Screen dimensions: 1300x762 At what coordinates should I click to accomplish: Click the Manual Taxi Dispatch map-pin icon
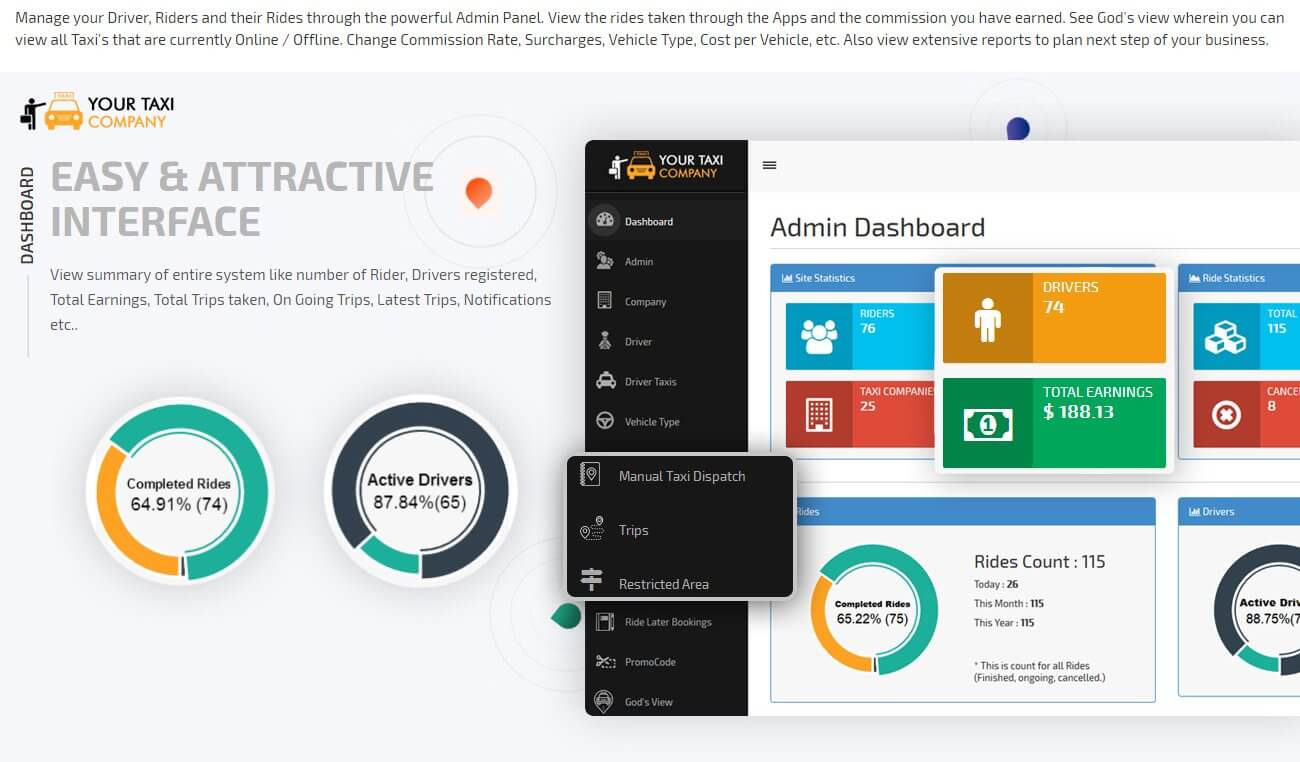pyautogui.click(x=590, y=475)
